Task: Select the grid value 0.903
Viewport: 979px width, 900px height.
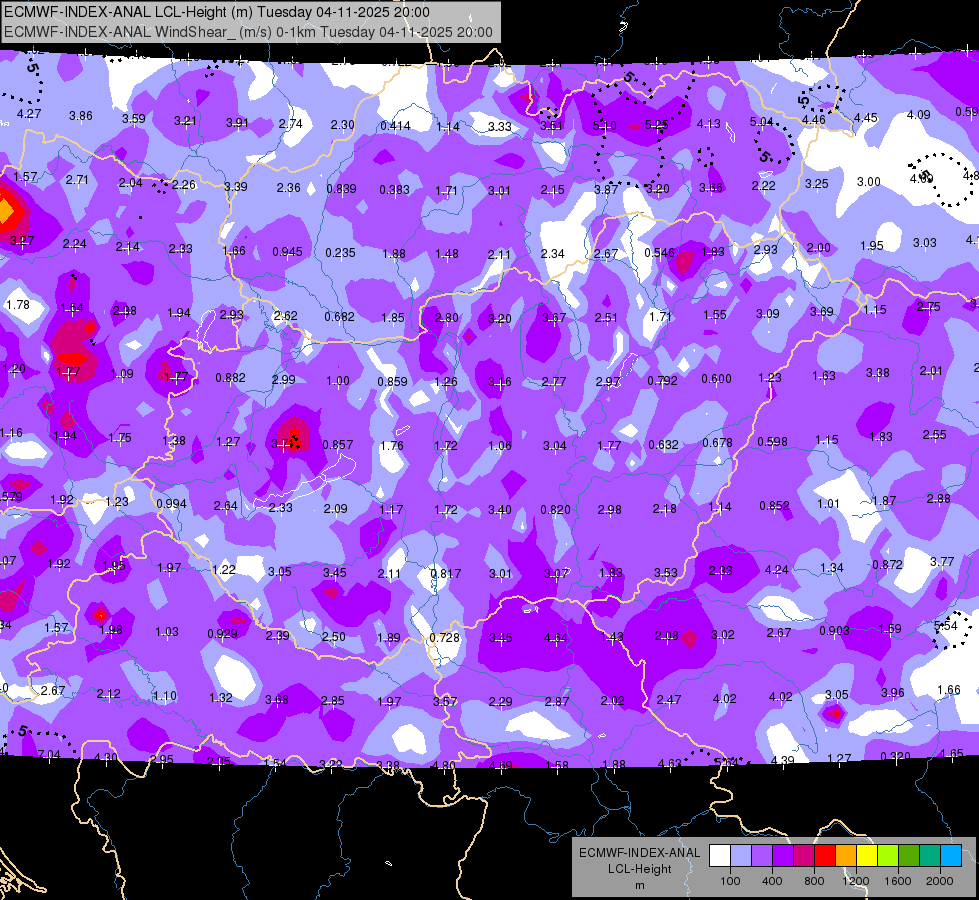Action: coord(834,631)
